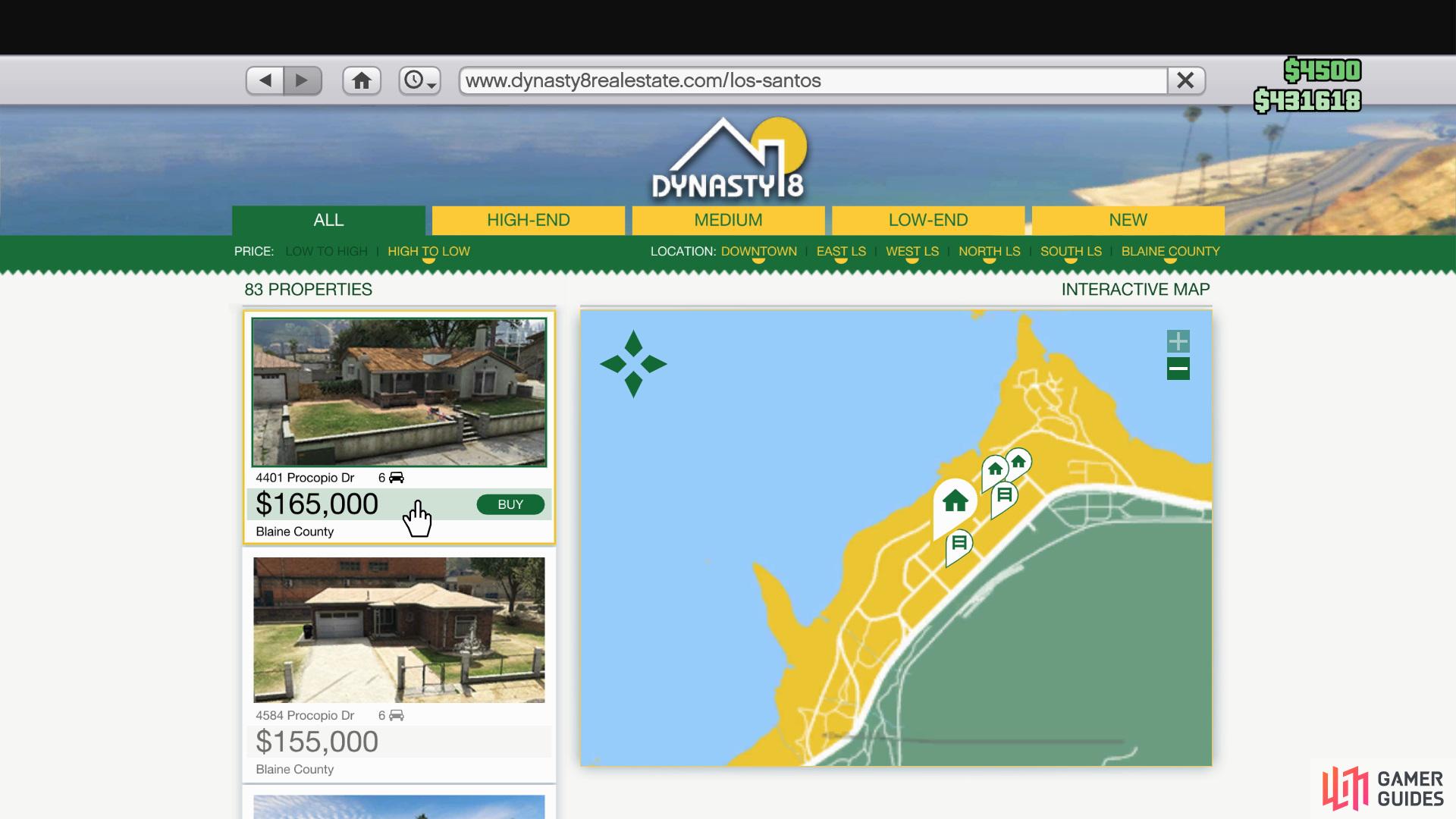This screenshot has height=819, width=1456.
Task: Click the large selected house map marker
Action: [954, 504]
